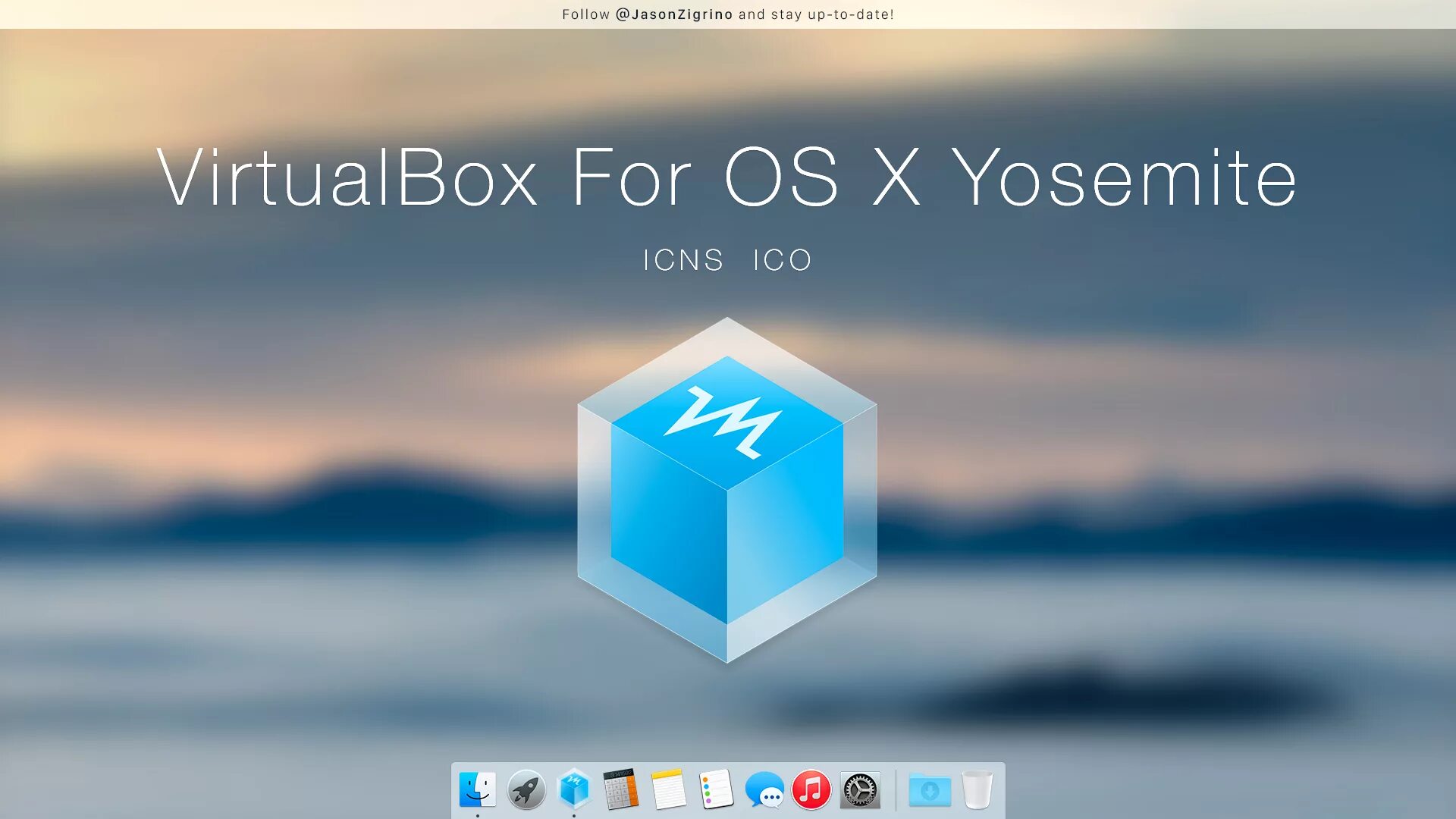Screen dimensions: 1456x819
Task: Click the 'OS X' heading text
Action: 822,178
